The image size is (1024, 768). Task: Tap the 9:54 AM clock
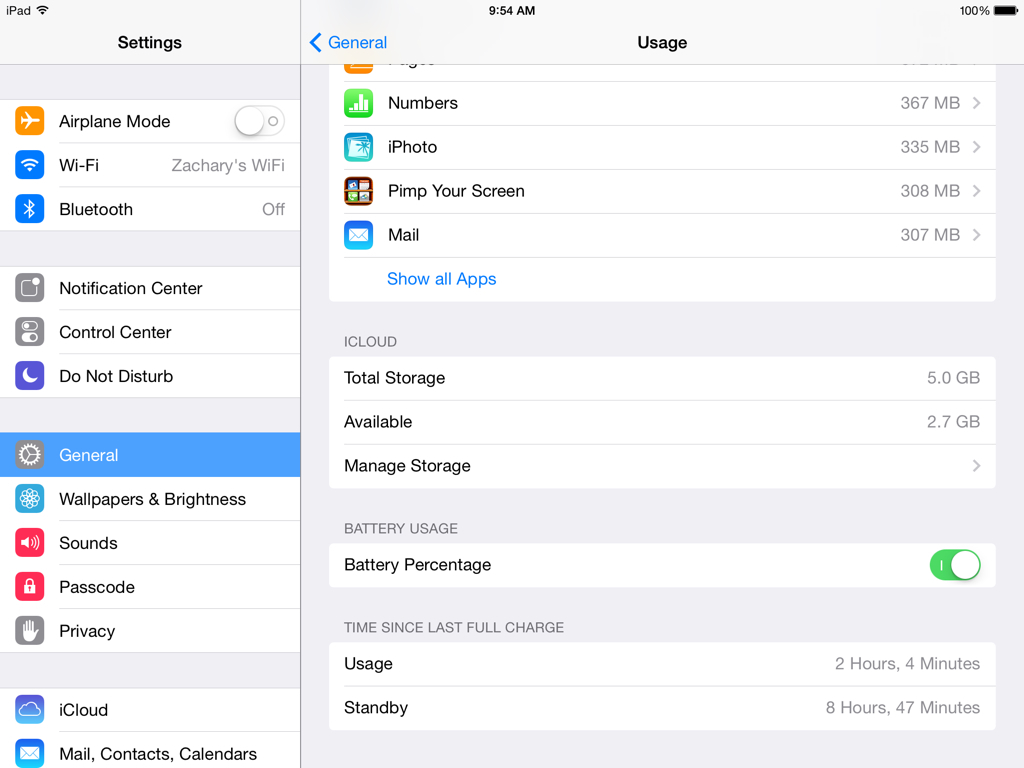[512, 10]
